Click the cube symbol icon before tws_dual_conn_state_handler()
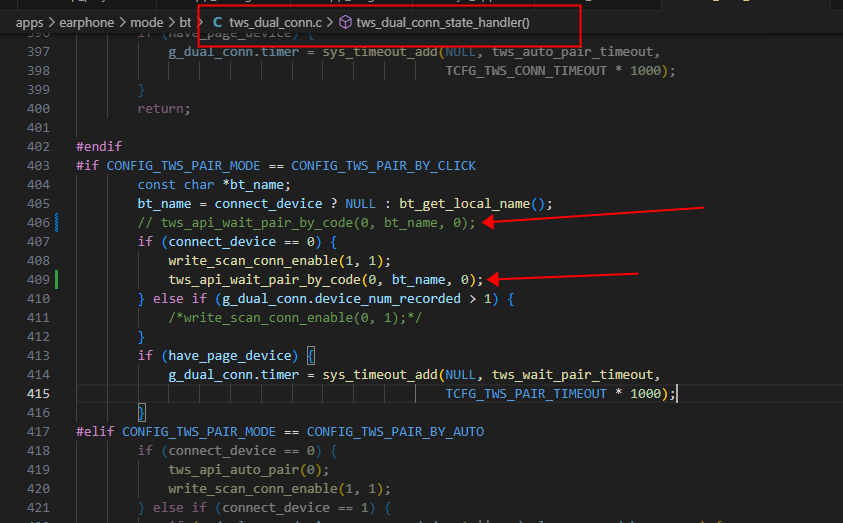Image resolution: width=843 pixels, height=523 pixels. (345, 23)
